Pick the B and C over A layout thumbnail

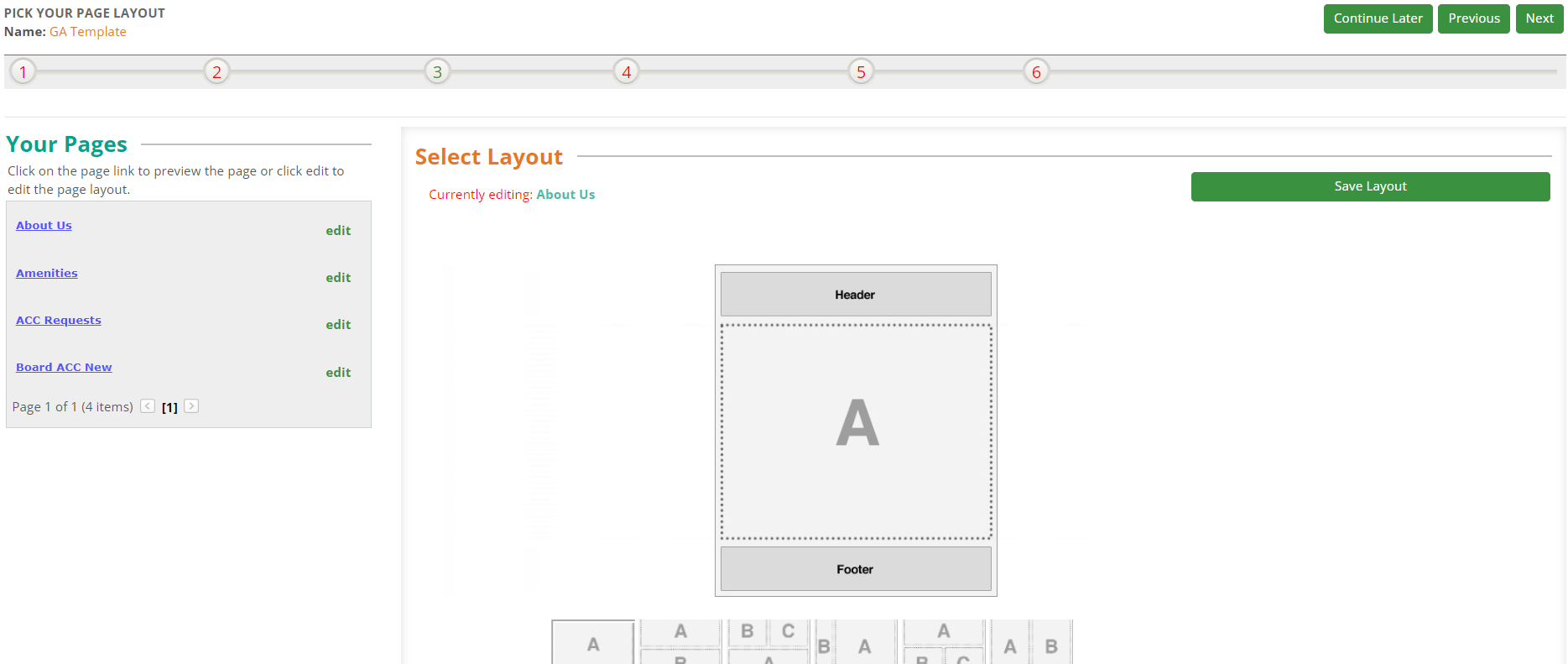768,642
